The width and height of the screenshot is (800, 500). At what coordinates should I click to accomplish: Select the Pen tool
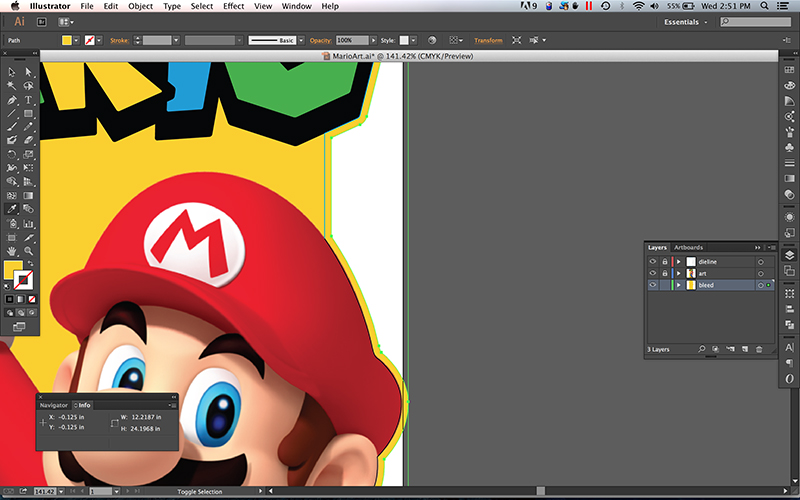[x=12, y=99]
